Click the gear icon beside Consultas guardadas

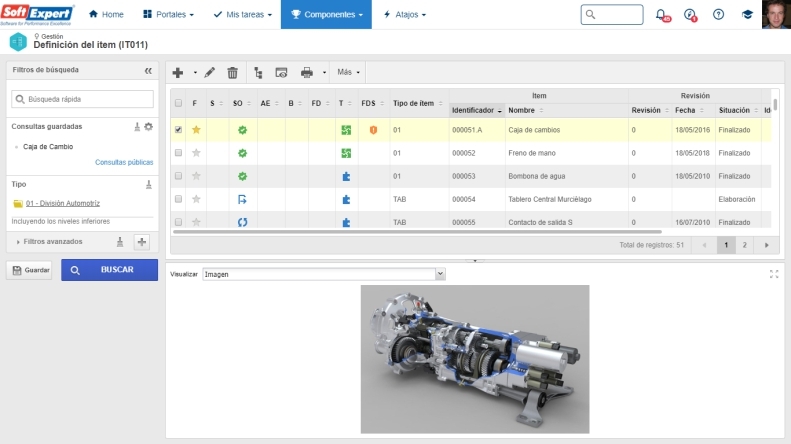pyautogui.click(x=148, y=127)
